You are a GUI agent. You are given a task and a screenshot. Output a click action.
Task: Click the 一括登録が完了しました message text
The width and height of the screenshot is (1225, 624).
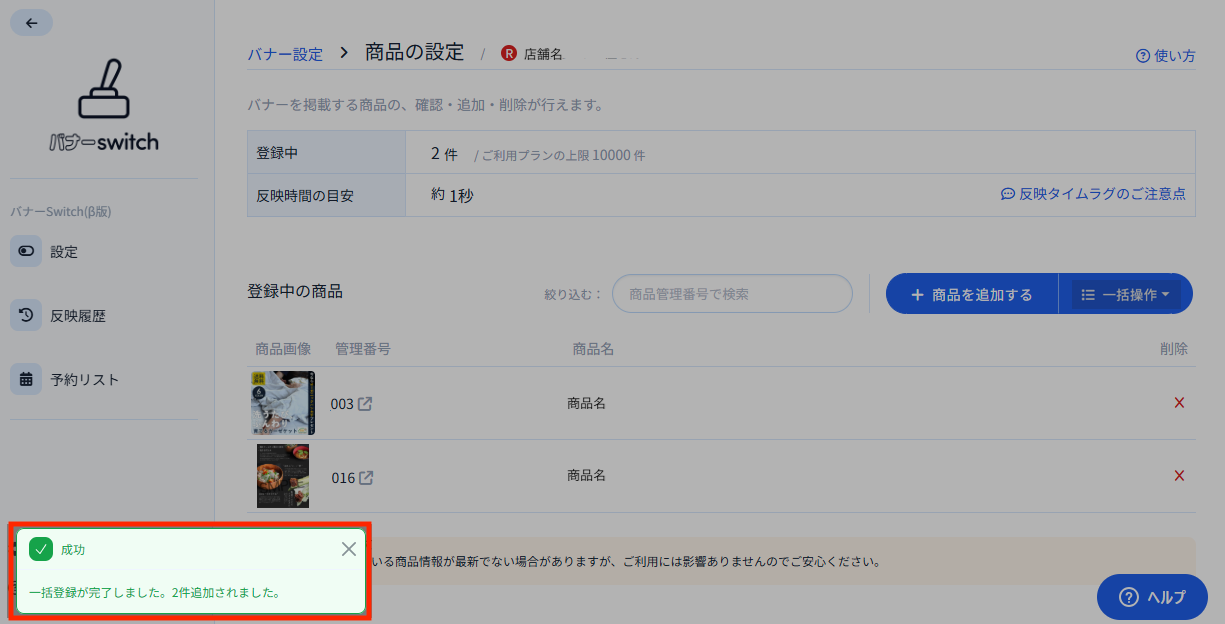pos(154,592)
